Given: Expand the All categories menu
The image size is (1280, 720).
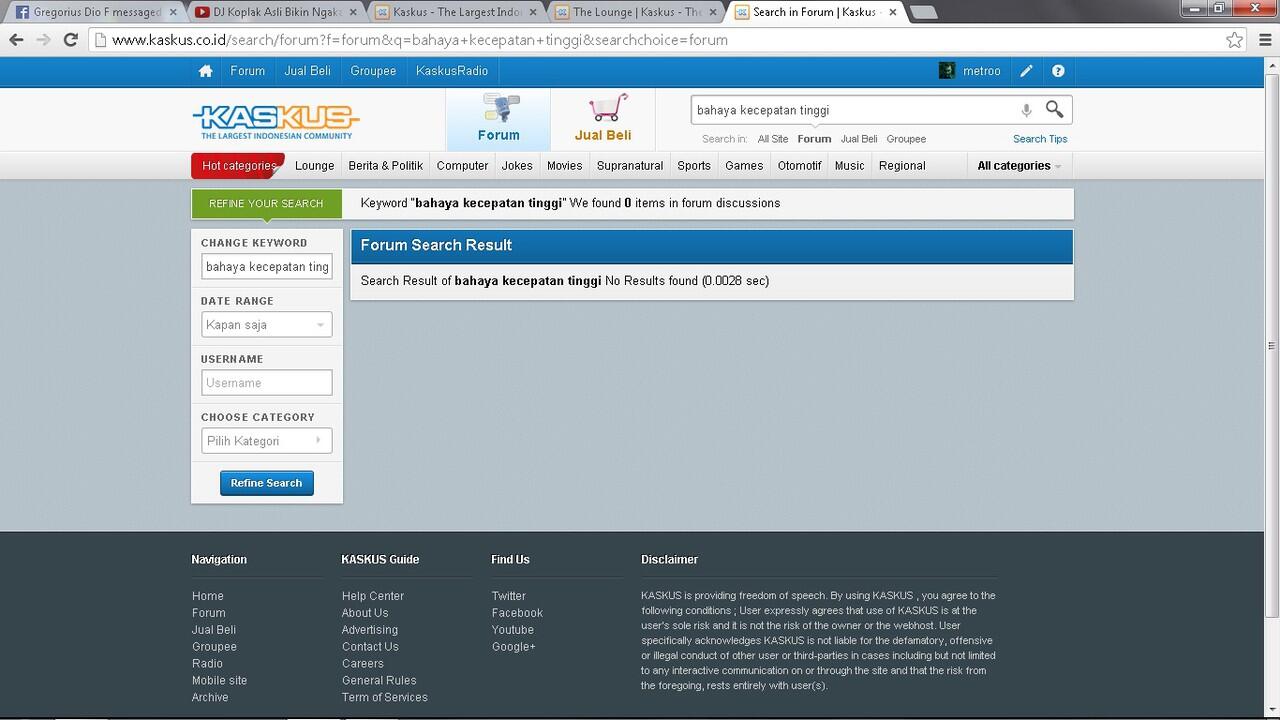Looking at the screenshot, I should pos(1019,166).
